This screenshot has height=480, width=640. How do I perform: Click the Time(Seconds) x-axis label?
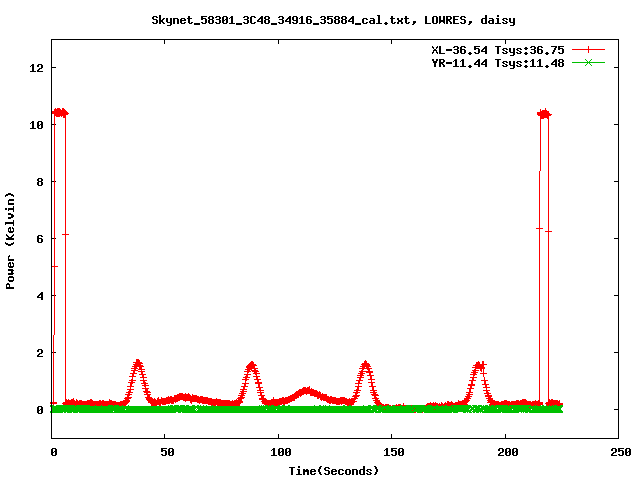pyautogui.click(x=333, y=471)
